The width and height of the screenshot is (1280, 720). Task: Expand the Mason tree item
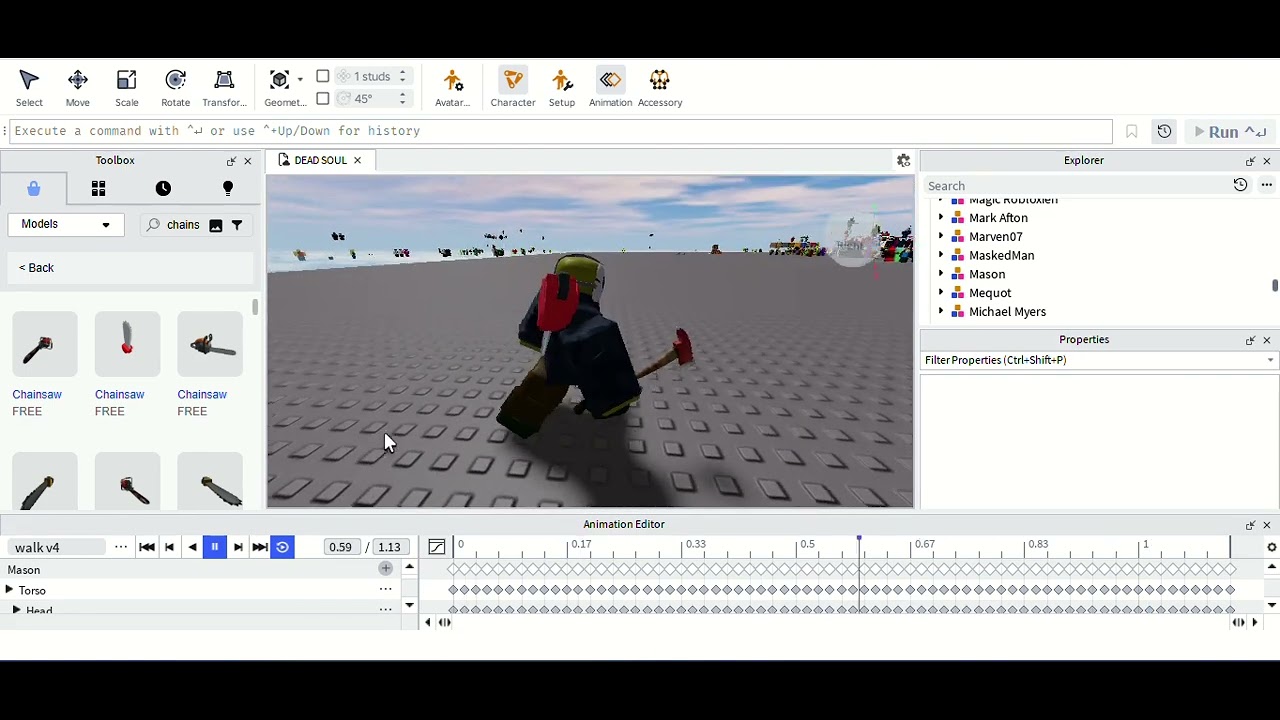coord(940,275)
